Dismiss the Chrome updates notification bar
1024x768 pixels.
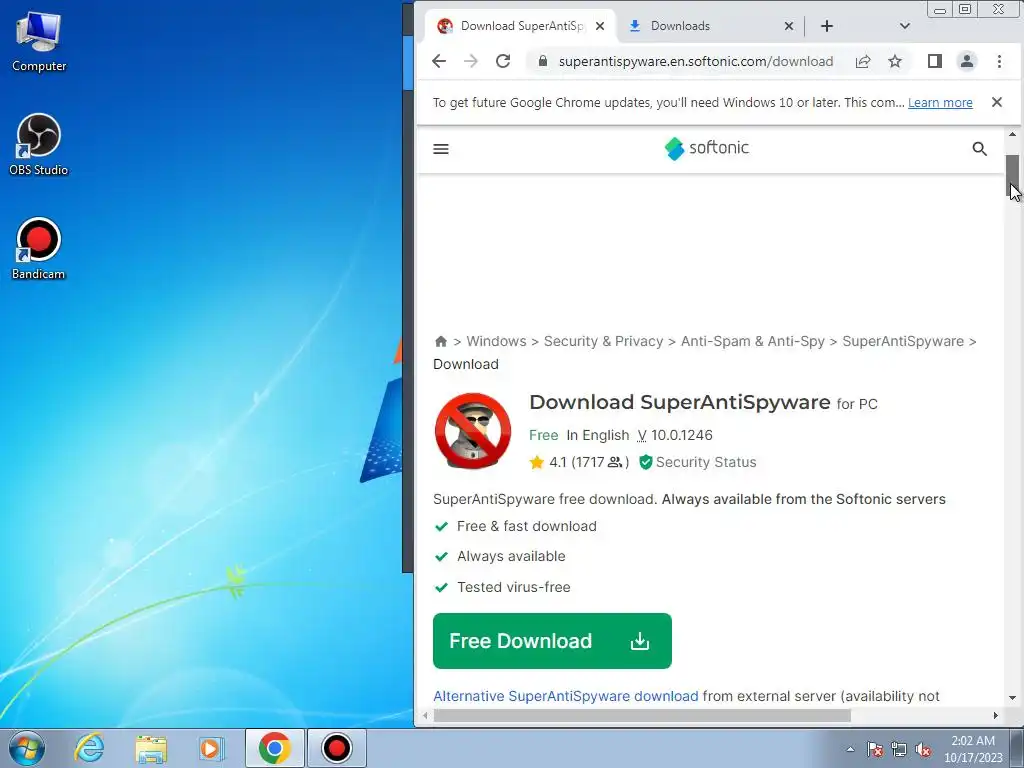point(997,102)
